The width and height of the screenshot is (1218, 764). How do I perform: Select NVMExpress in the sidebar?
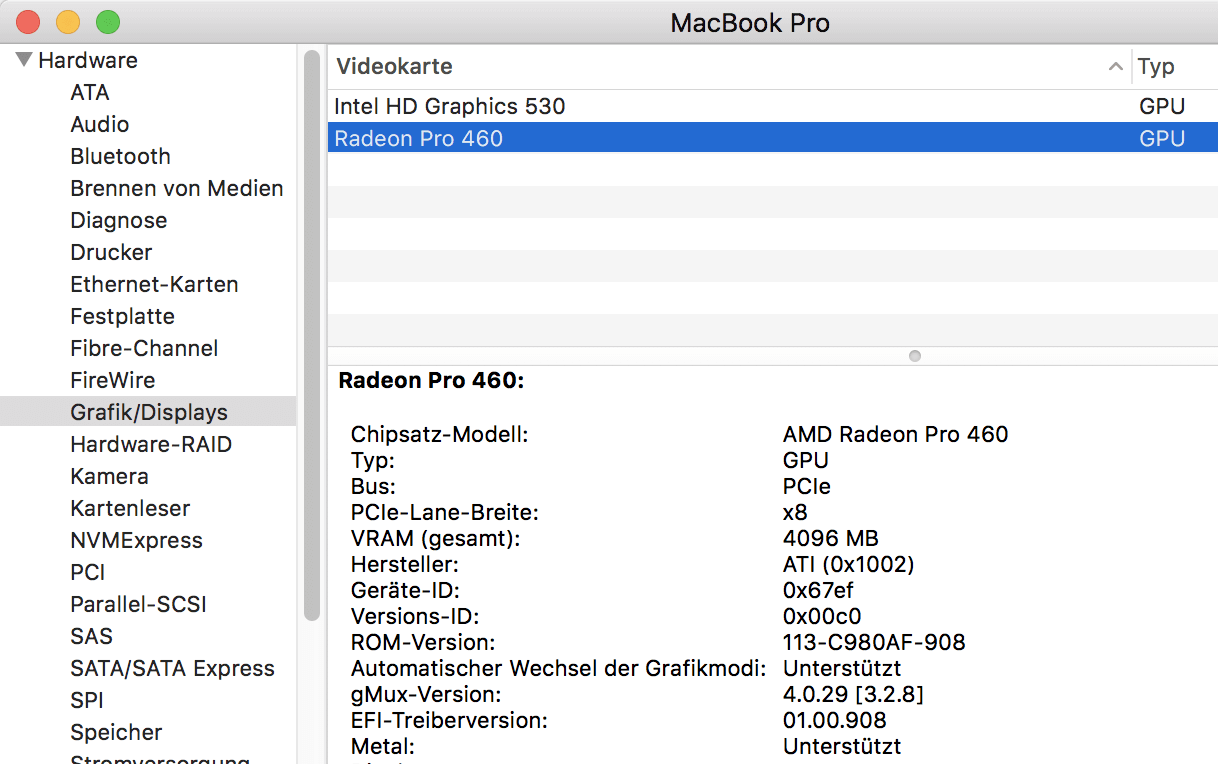pyautogui.click(x=136, y=540)
